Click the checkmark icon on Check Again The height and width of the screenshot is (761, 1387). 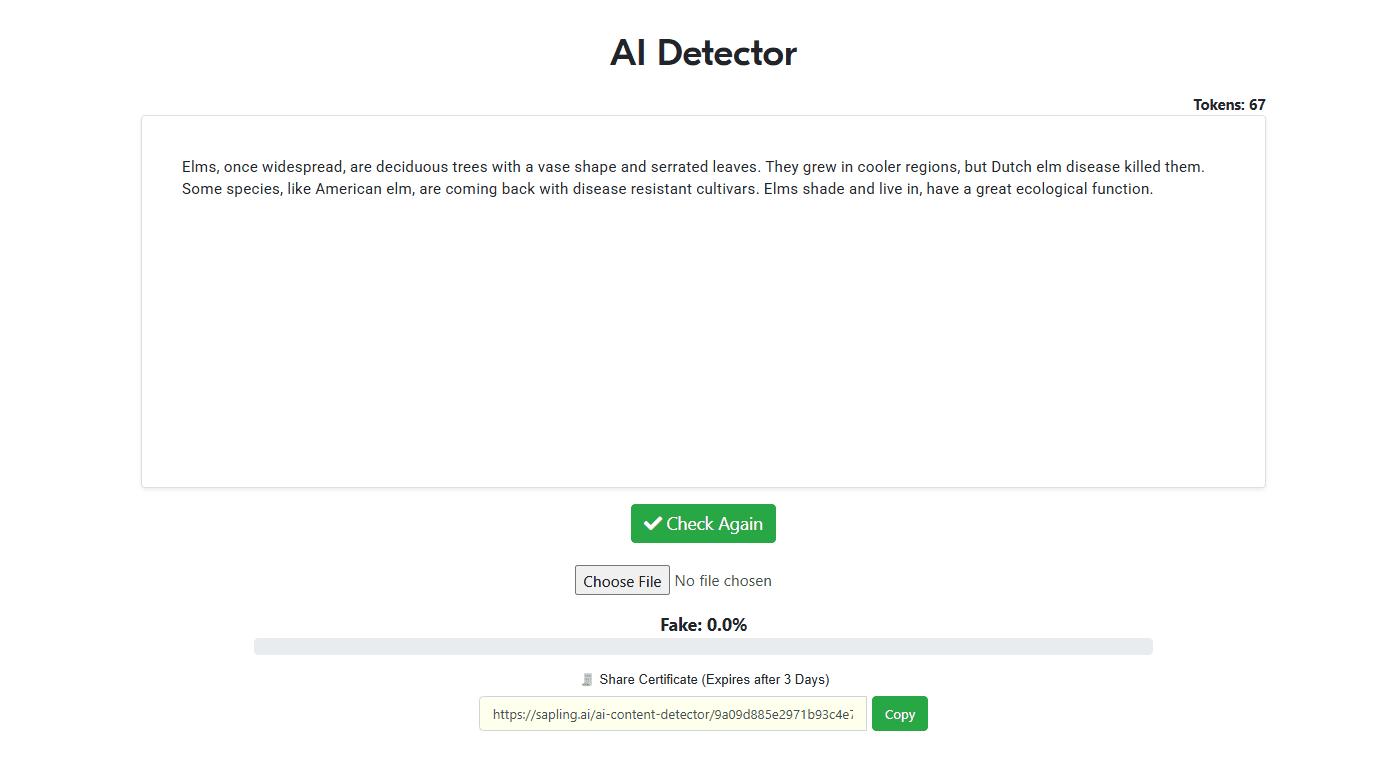pyautogui.click(x=653, y=524)
